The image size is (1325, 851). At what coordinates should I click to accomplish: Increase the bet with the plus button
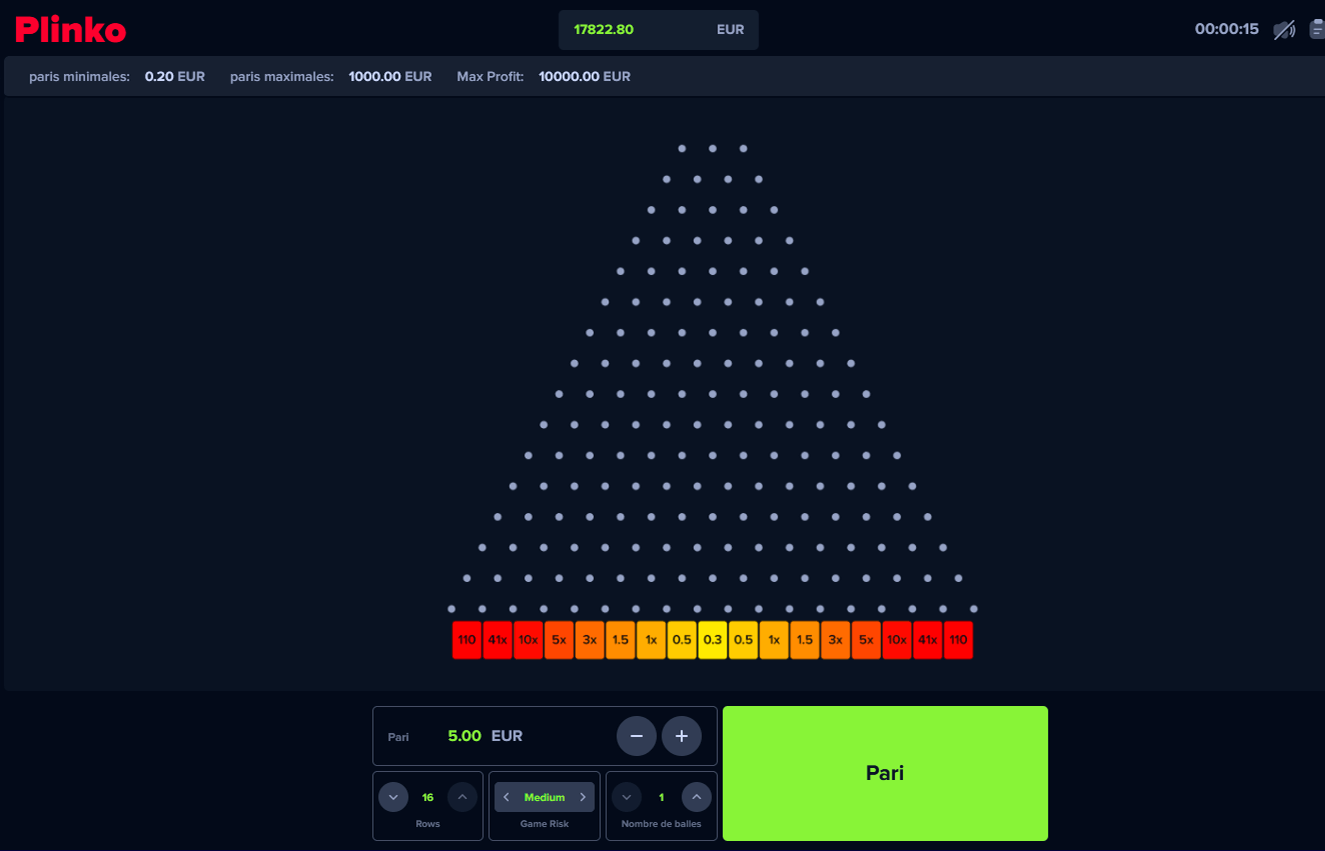tap(681, 736)
